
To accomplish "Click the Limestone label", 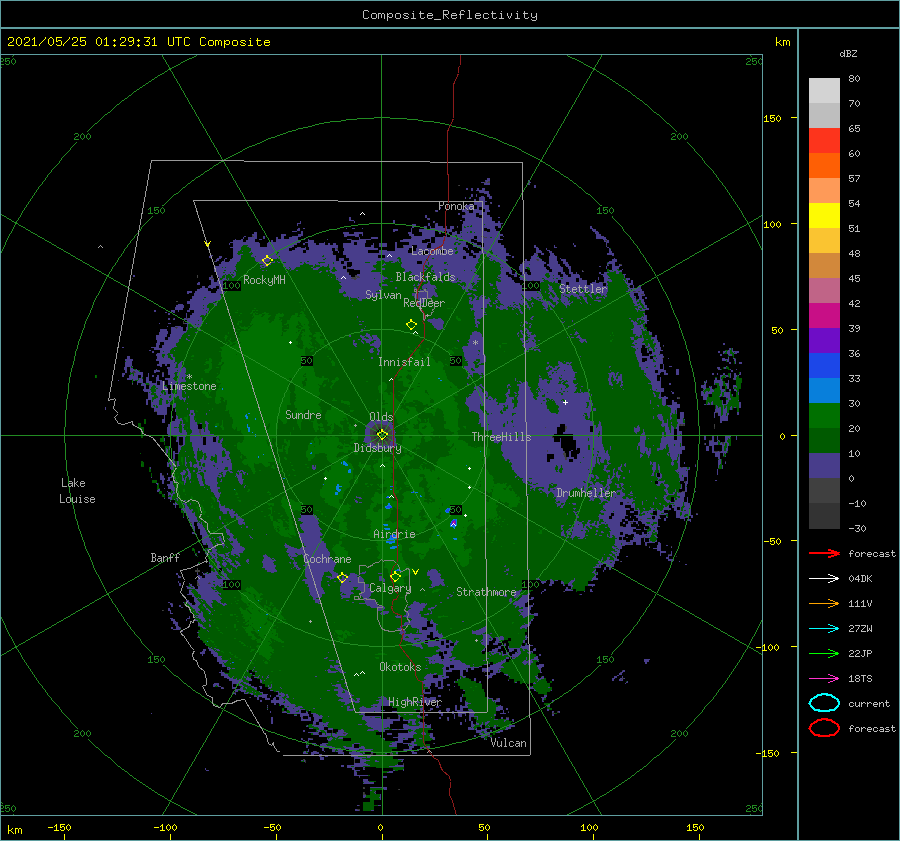I will (189, 386).
